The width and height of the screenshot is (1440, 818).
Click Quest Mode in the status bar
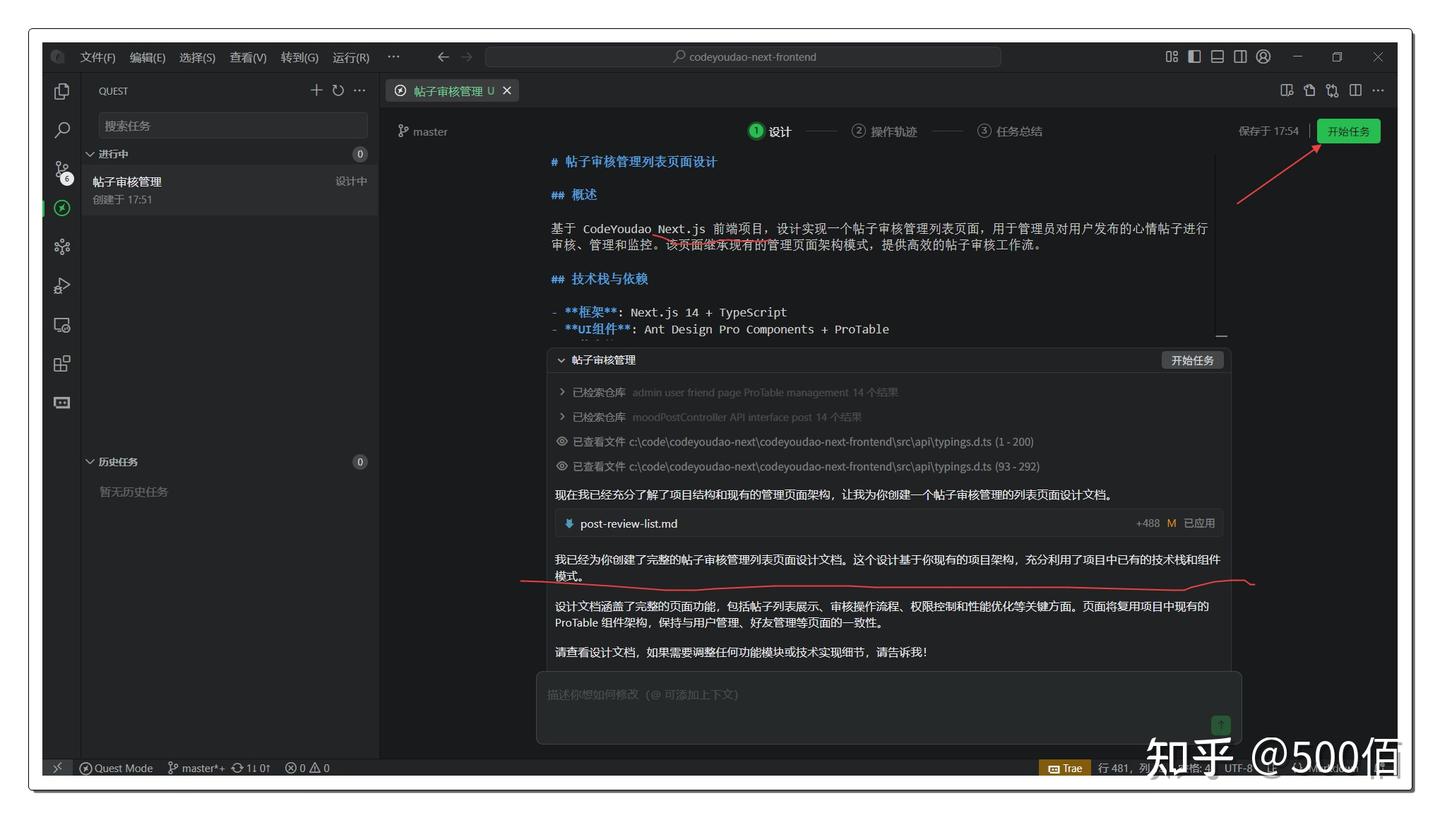point(118,768)
